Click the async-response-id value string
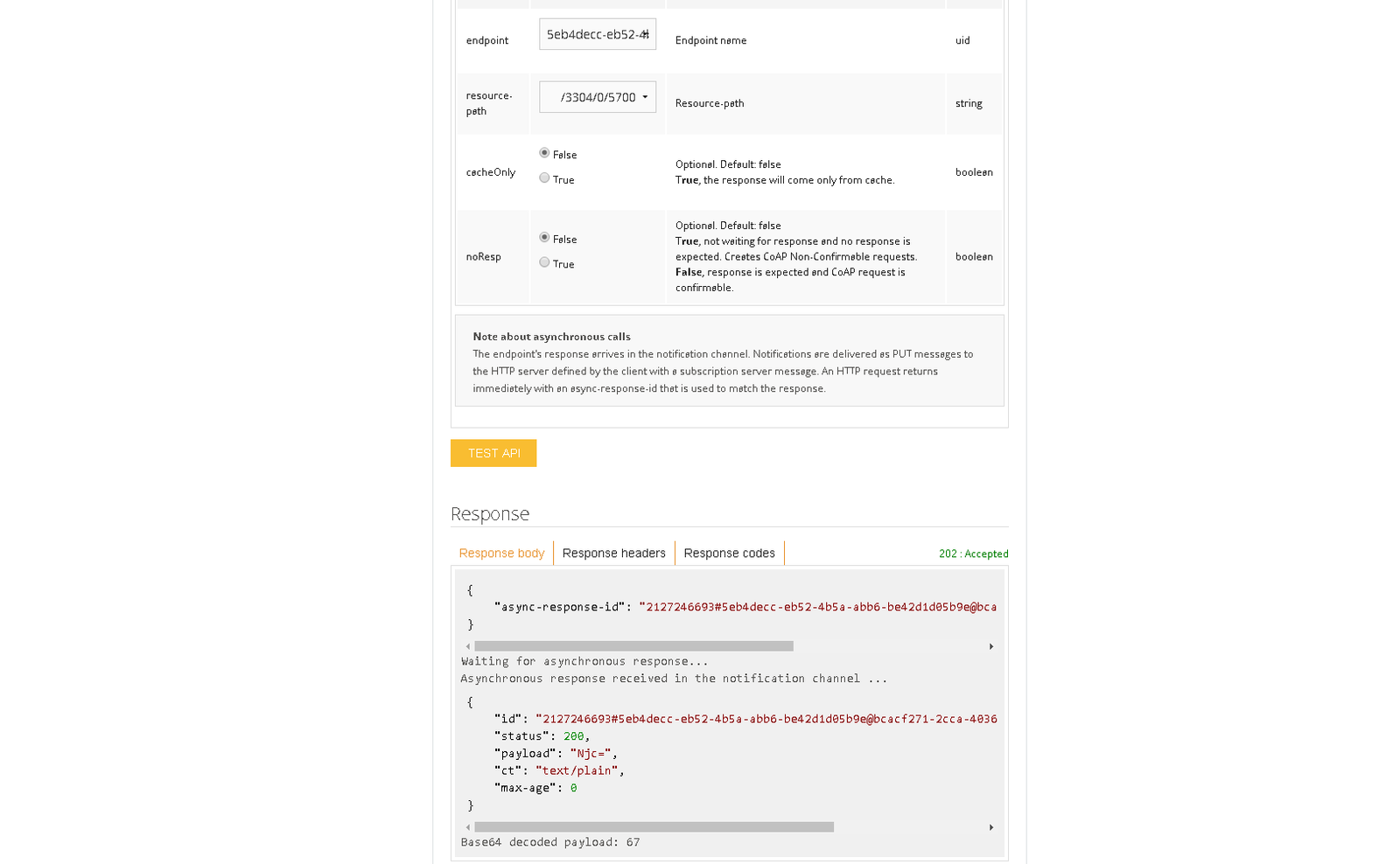The height and width of the screenshot is (864, 1400). [x=817, y=607]
